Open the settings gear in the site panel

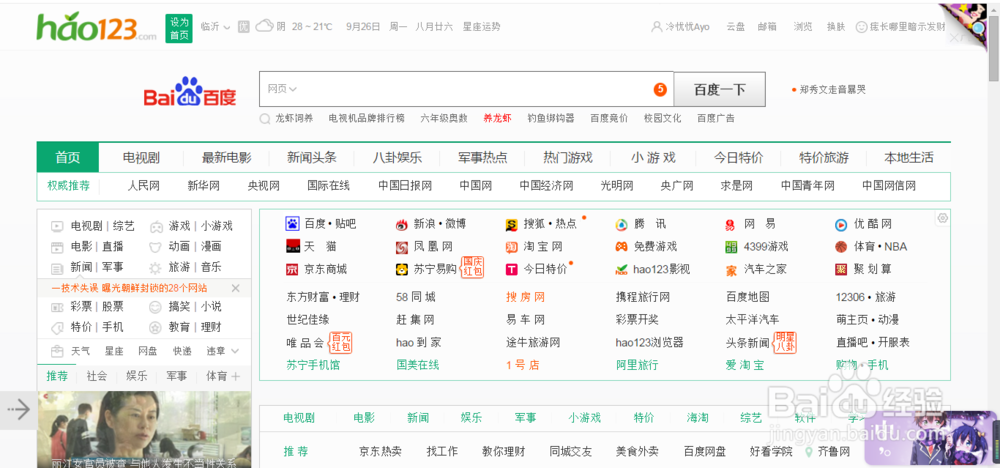pyautogui.click(x=943, y=218)
